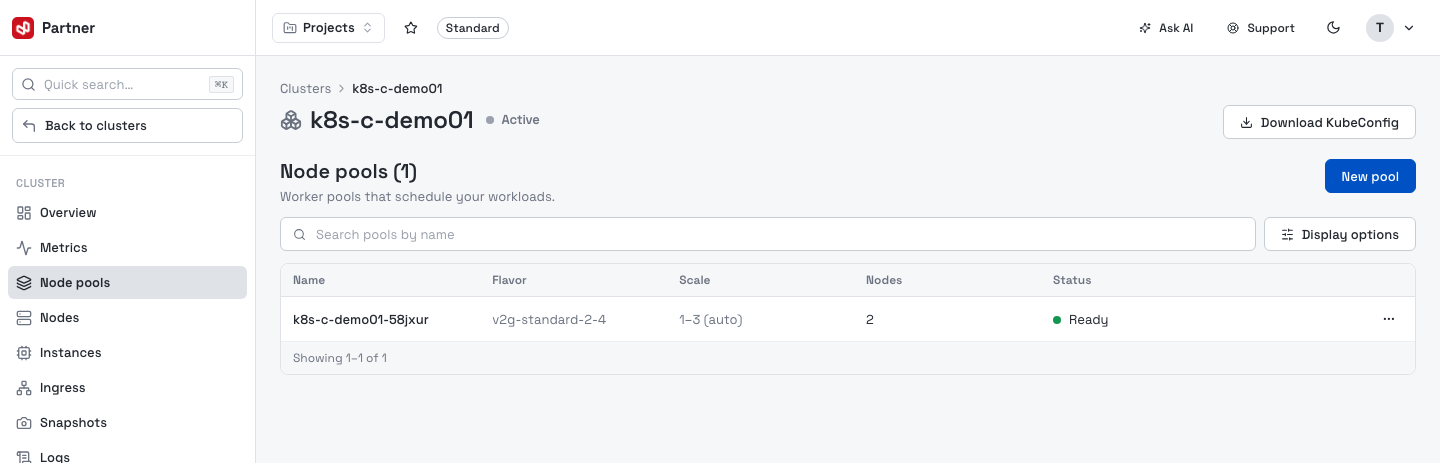Open the Snapshots section
This screenshot has width=1440, height=463.
click(x=127, y=423)
